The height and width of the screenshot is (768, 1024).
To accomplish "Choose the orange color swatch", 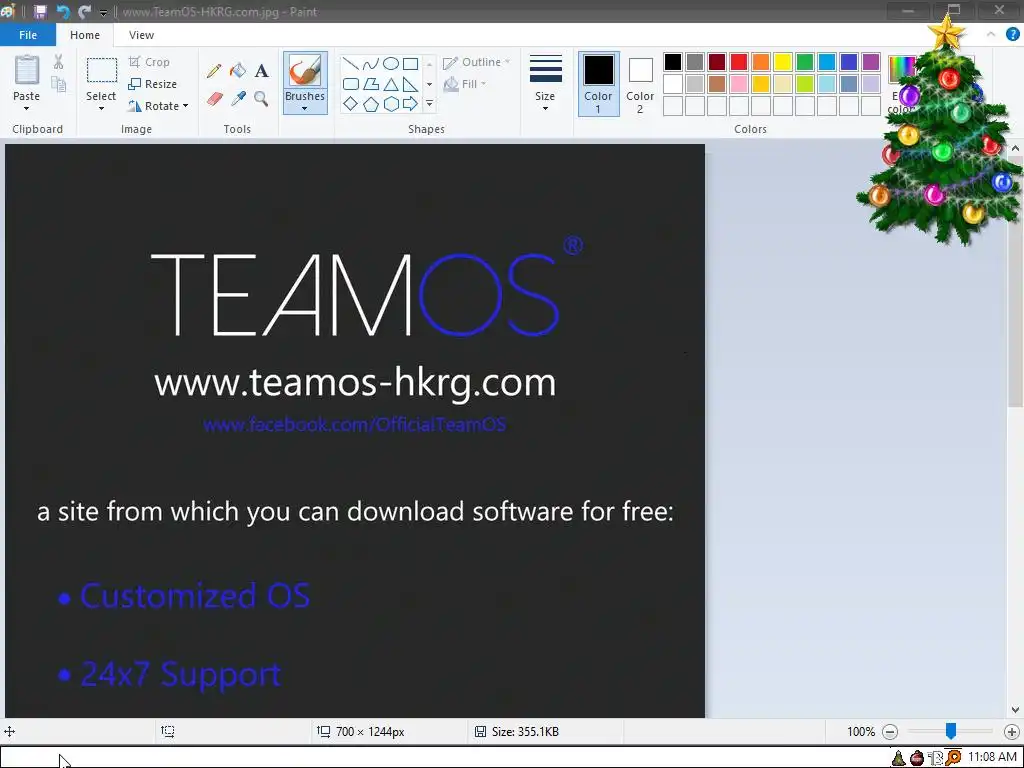I will point(761,62).
